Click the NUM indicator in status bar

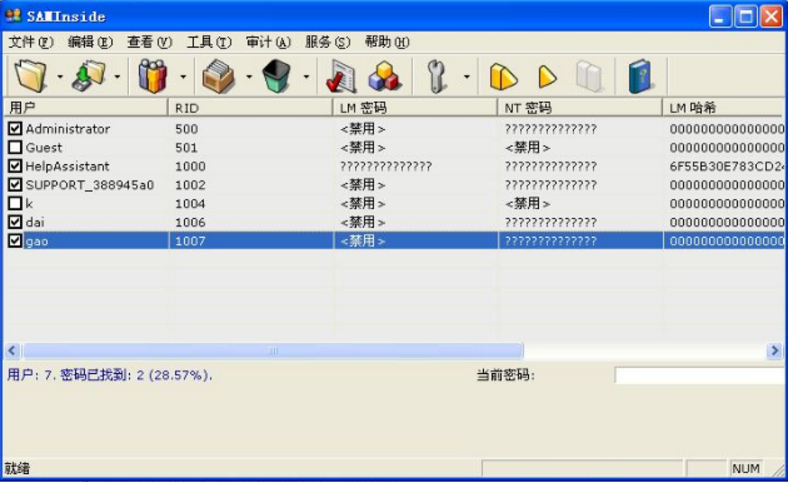[745, 468]
